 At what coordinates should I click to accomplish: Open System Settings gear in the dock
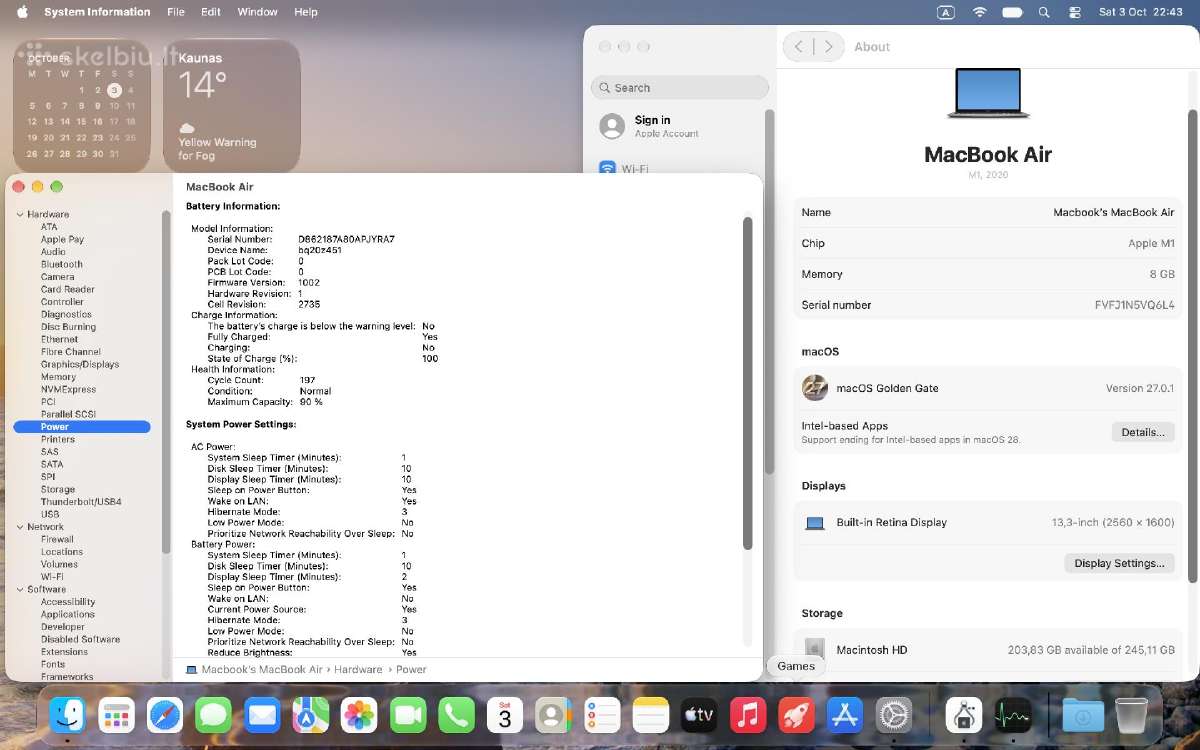[x=893, y=715]
